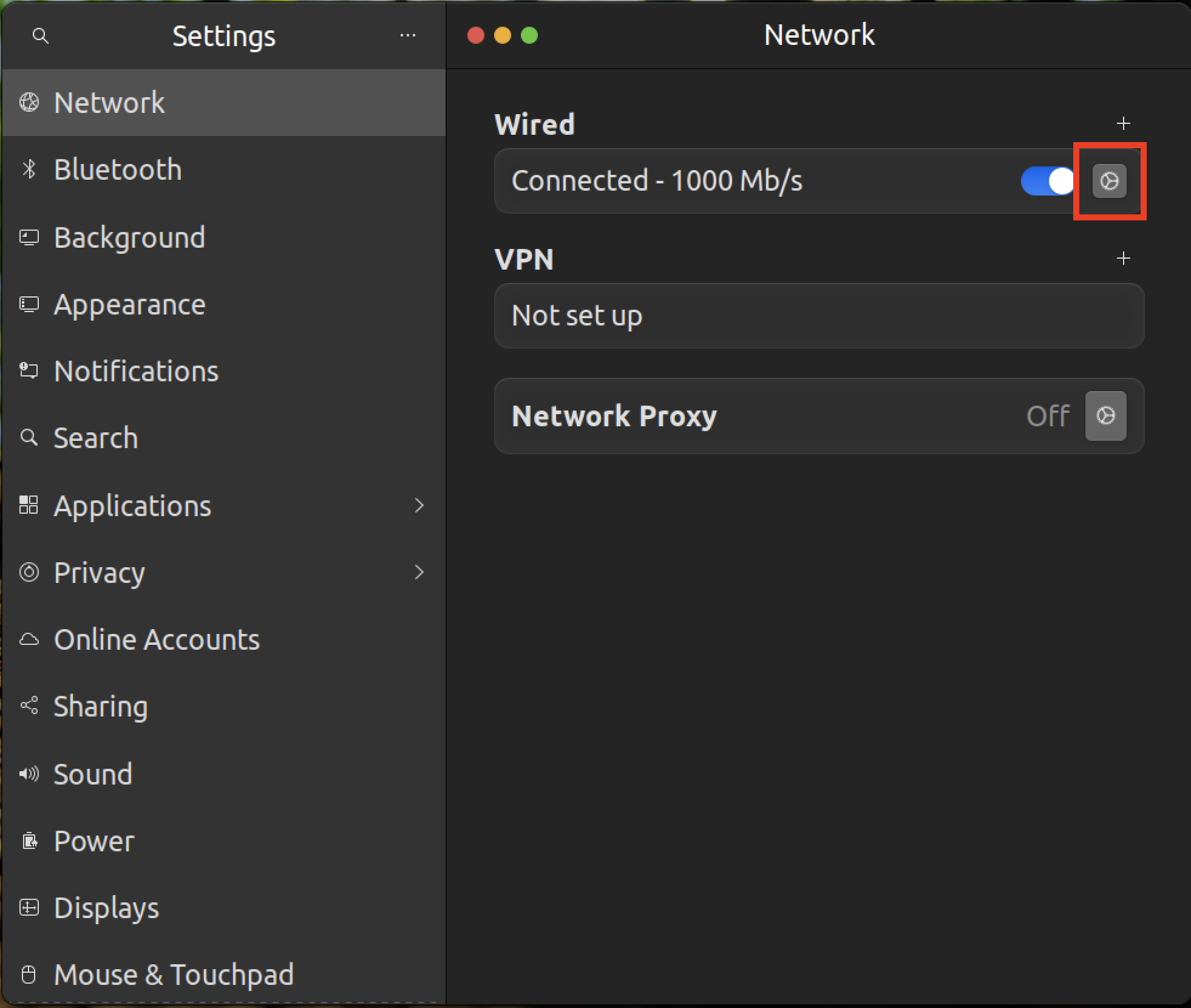1191x1008 pixels.
Task: Open the Displays settings panel
Action: click(106, 908)
